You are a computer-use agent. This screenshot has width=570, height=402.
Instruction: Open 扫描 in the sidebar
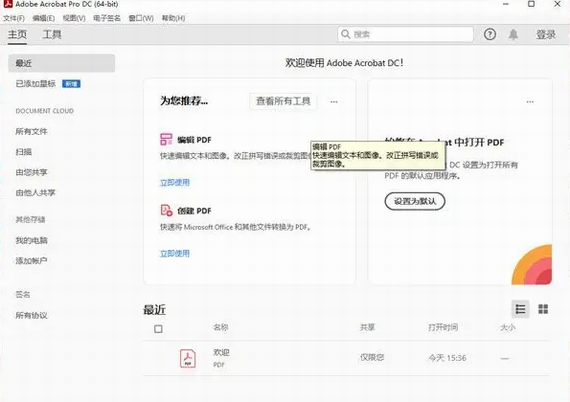[x=23, y=152]
